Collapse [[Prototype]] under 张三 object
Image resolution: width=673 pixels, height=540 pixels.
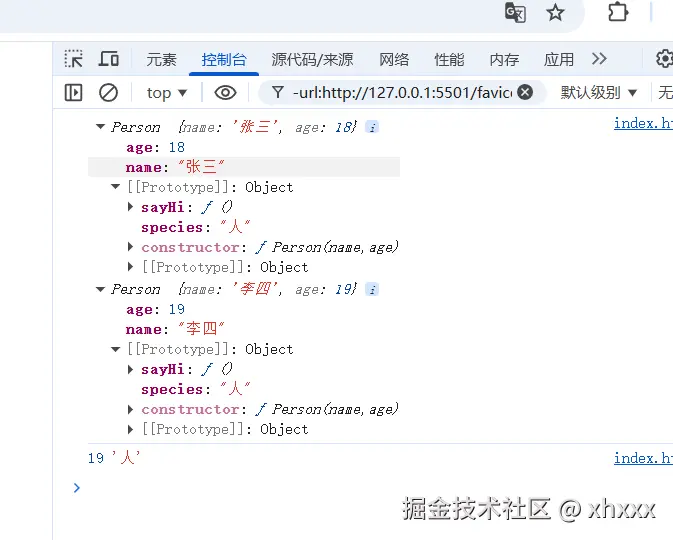[x=115, y=187]
